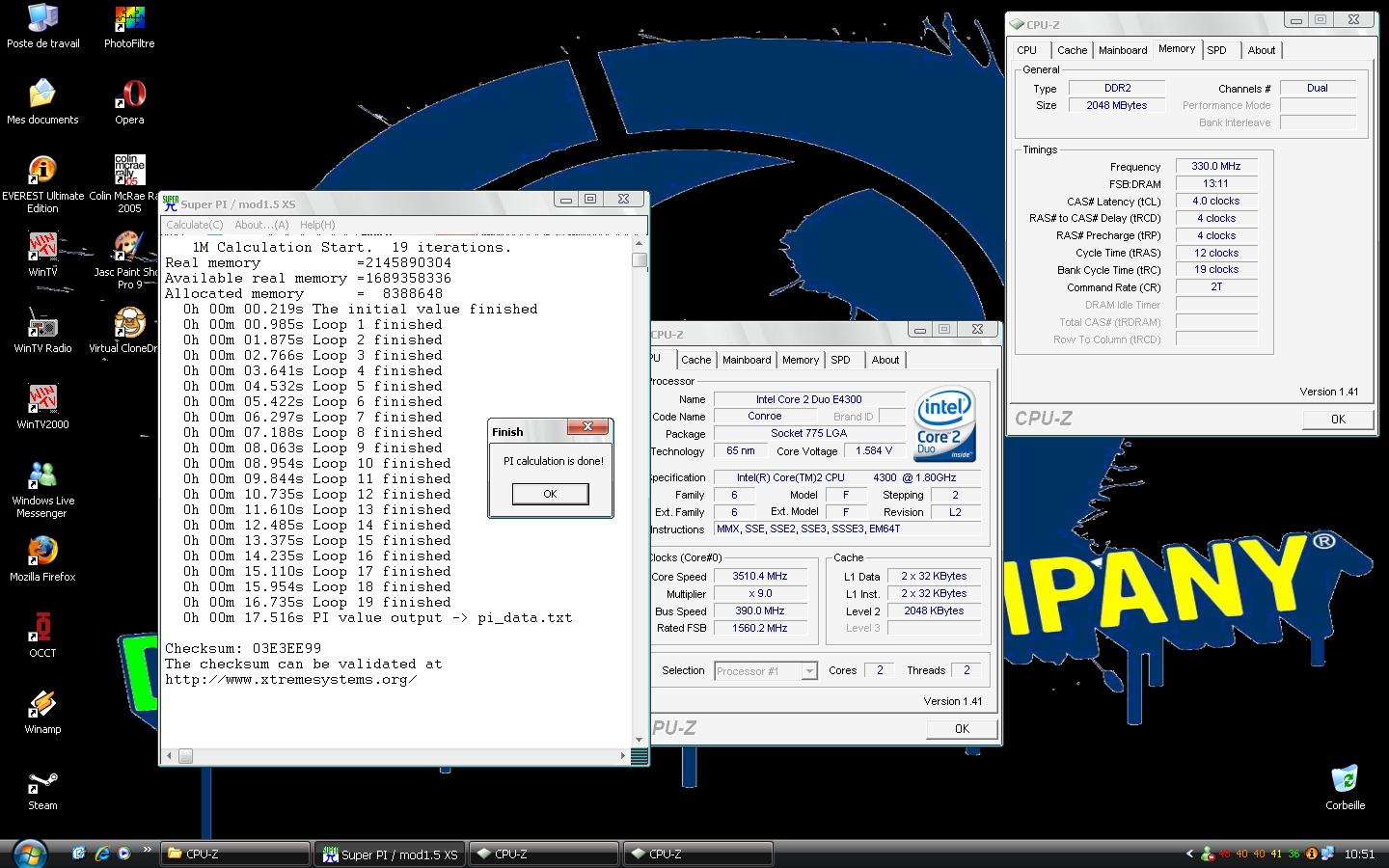Open the Winamp desktop icon
This screenshot has width=1389, height=868.
(x=42, y=712)
